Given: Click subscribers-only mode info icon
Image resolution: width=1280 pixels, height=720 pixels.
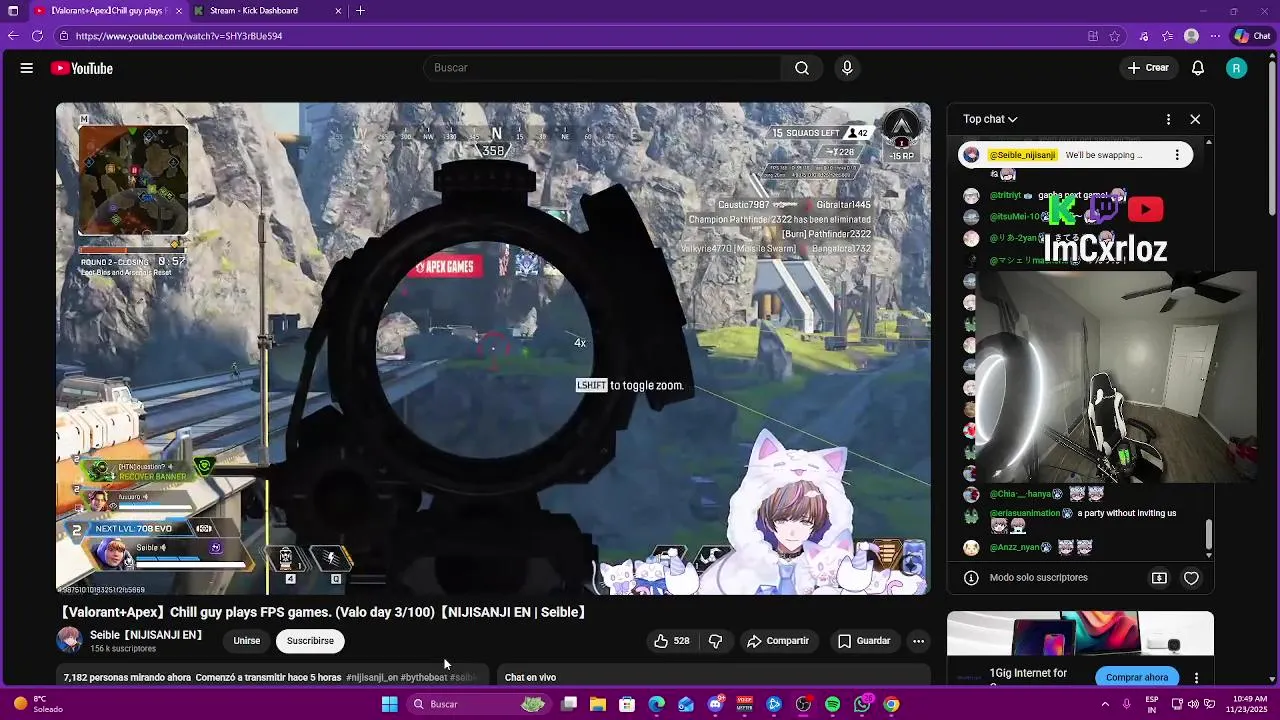Looking at the screenshot, I should (970, 578).
